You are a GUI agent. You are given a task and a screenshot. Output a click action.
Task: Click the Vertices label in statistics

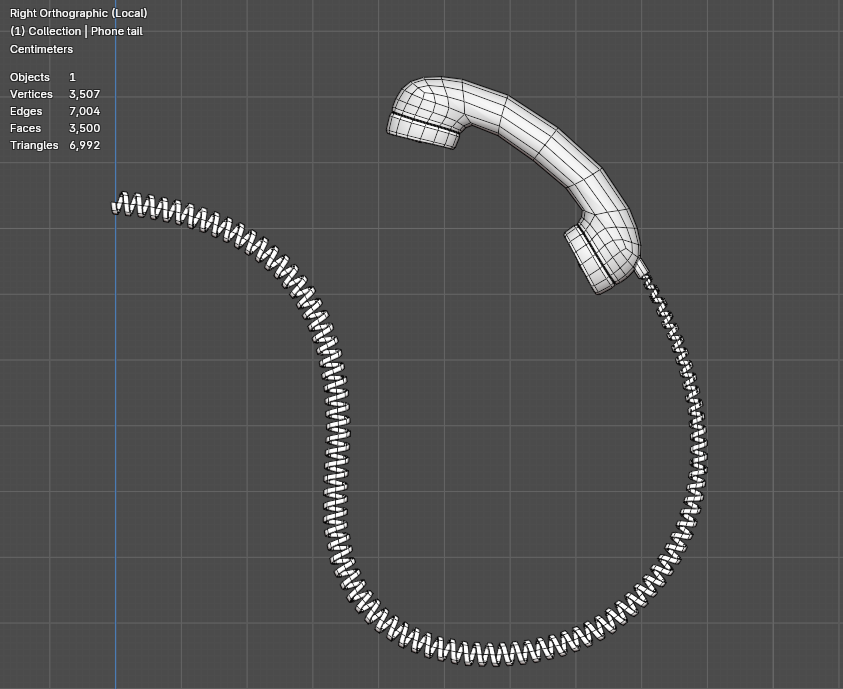pyautogui.click(x=31, y=94)
